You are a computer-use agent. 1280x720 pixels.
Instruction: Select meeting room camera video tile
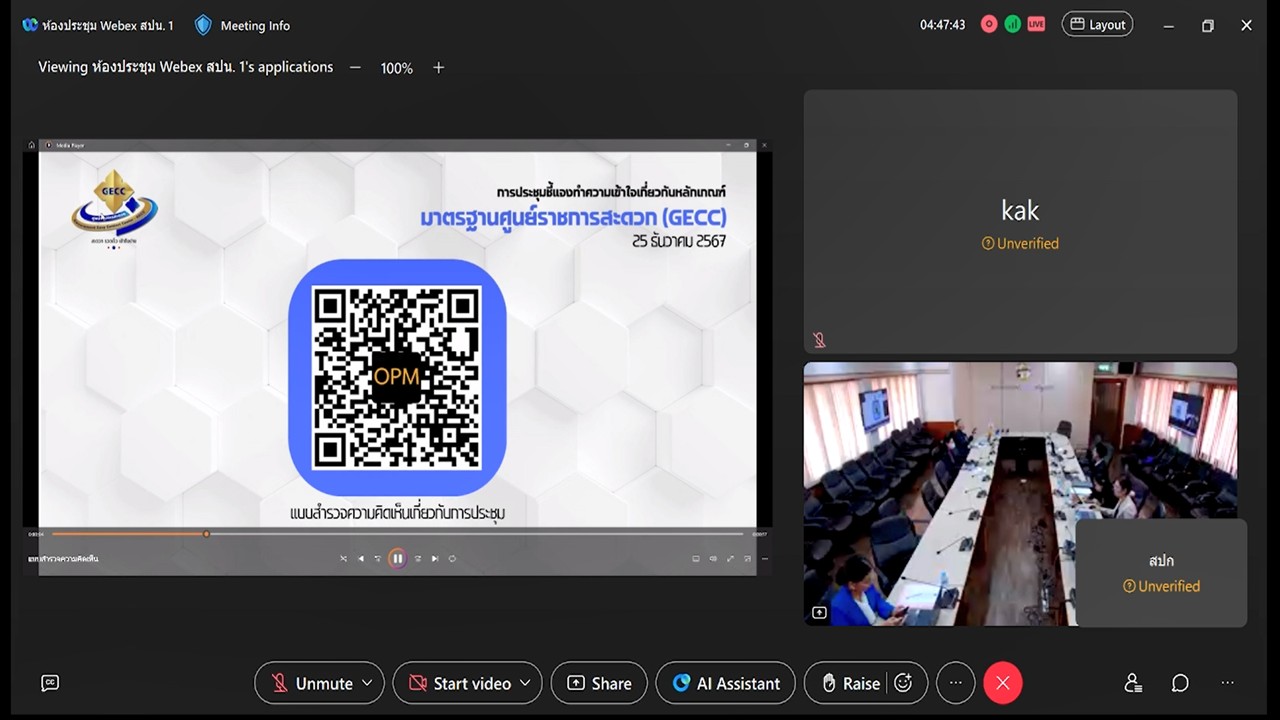click(1020, 494)
